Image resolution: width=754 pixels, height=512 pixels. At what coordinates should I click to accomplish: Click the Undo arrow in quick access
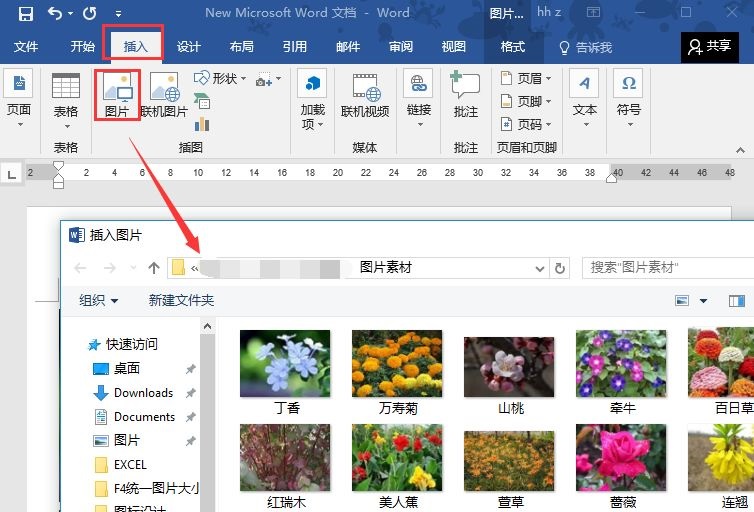click(x=55, y=14)
